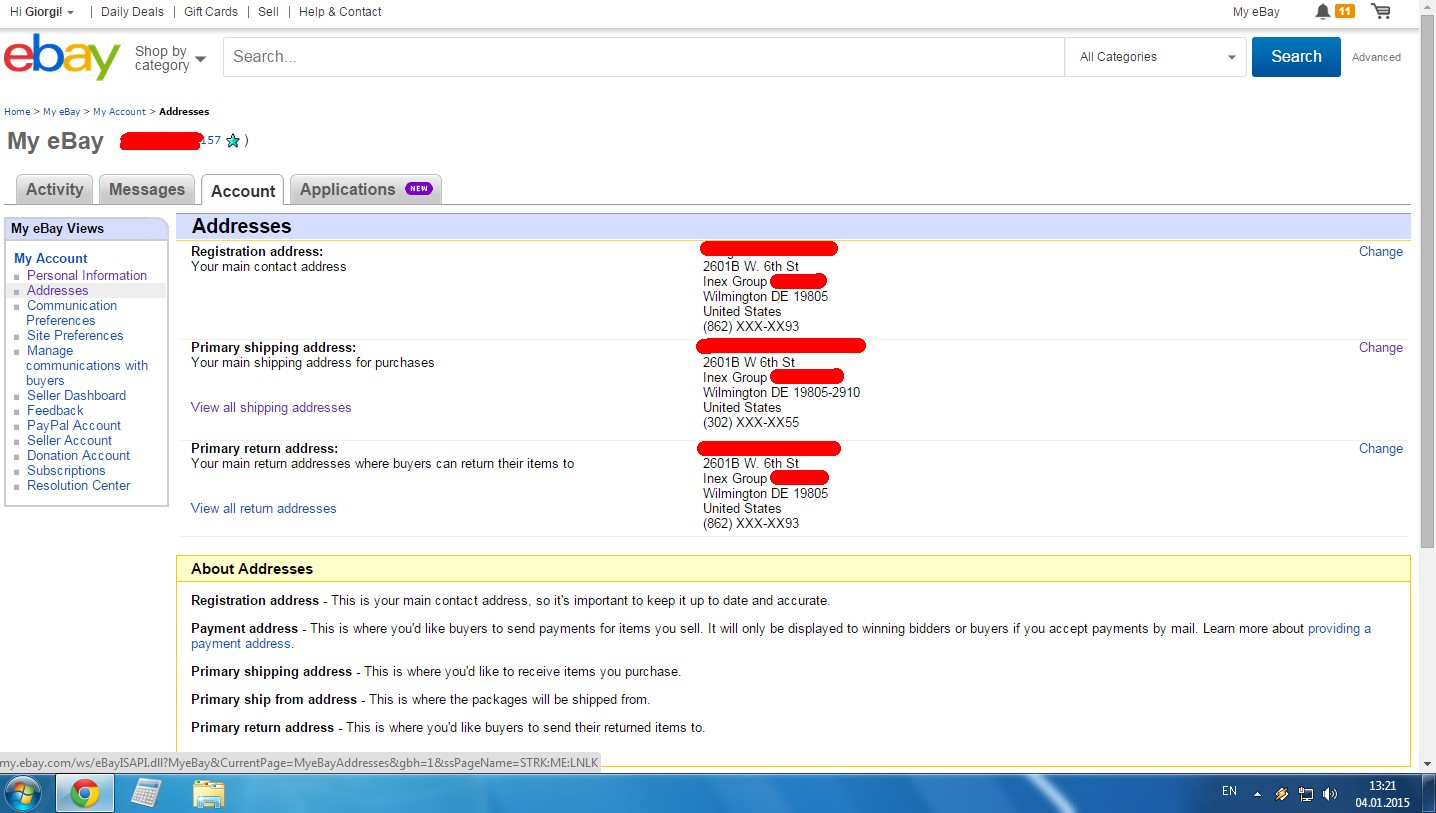Change the Primary shipping address
1436x813 pixels.
[1381, 348]
